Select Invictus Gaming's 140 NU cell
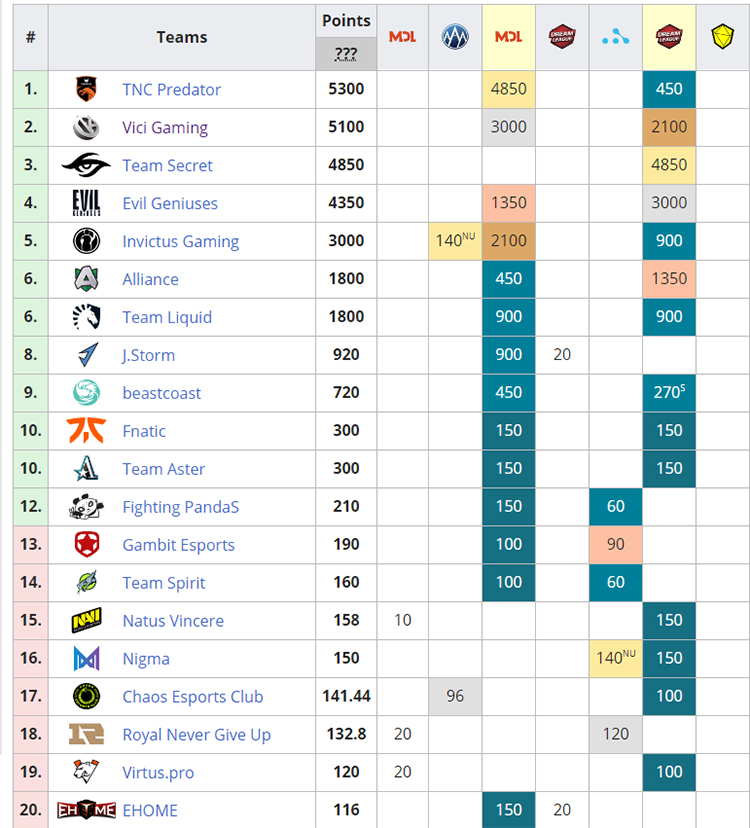Viewport: 750px width, 828px height. (455, 241)
